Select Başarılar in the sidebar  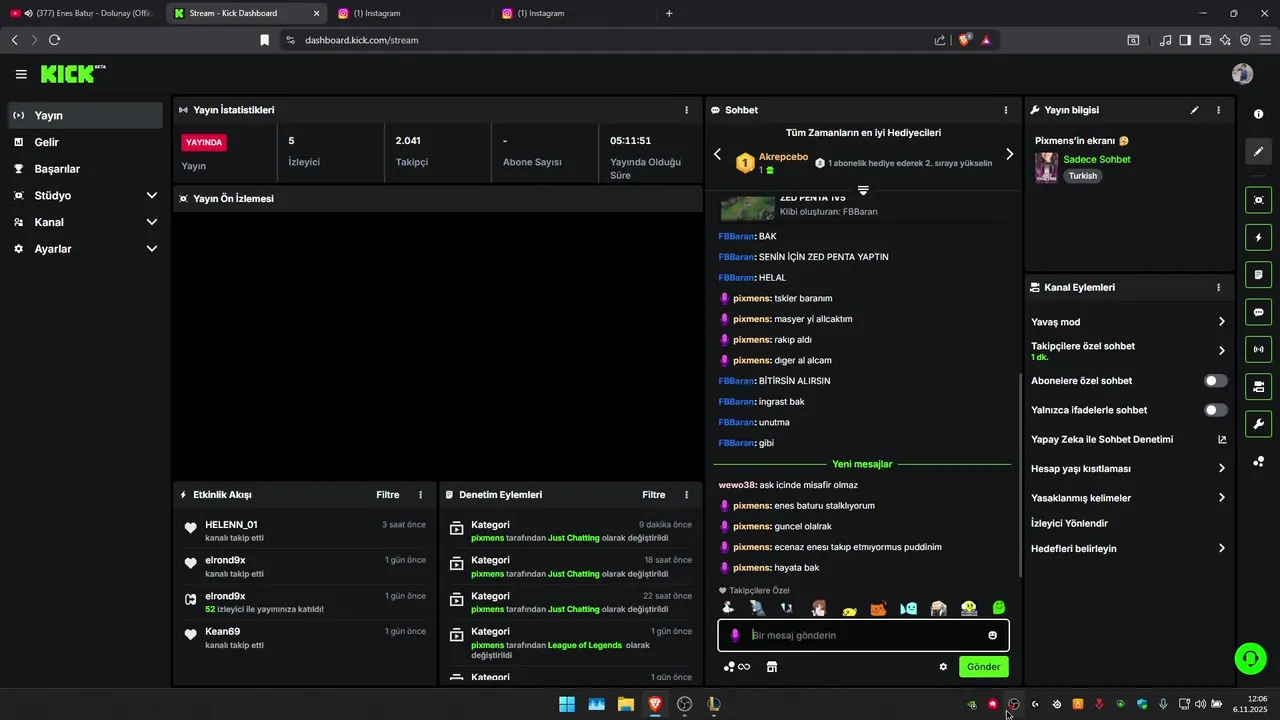tap(85, 169)
